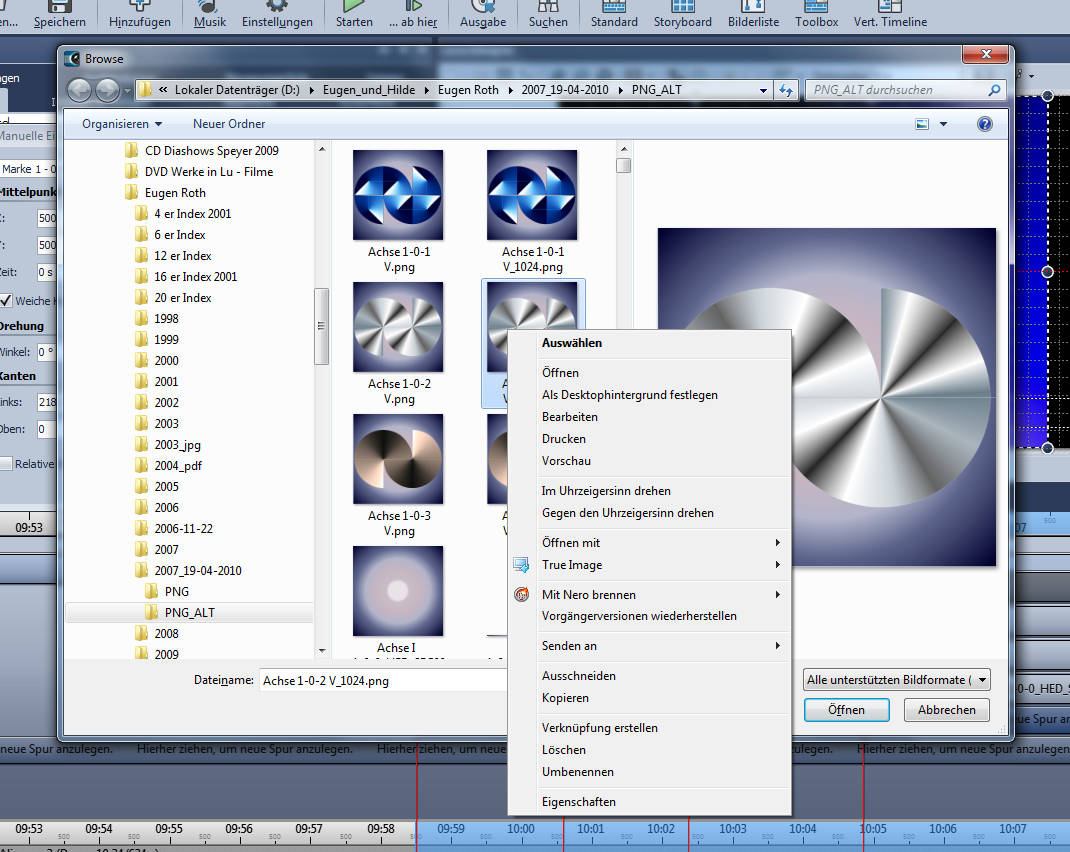The width and height of the screenshot is (1070, 852).
Task: Expand the view options dropdown arrow
Action: click(x=943, y=124)
